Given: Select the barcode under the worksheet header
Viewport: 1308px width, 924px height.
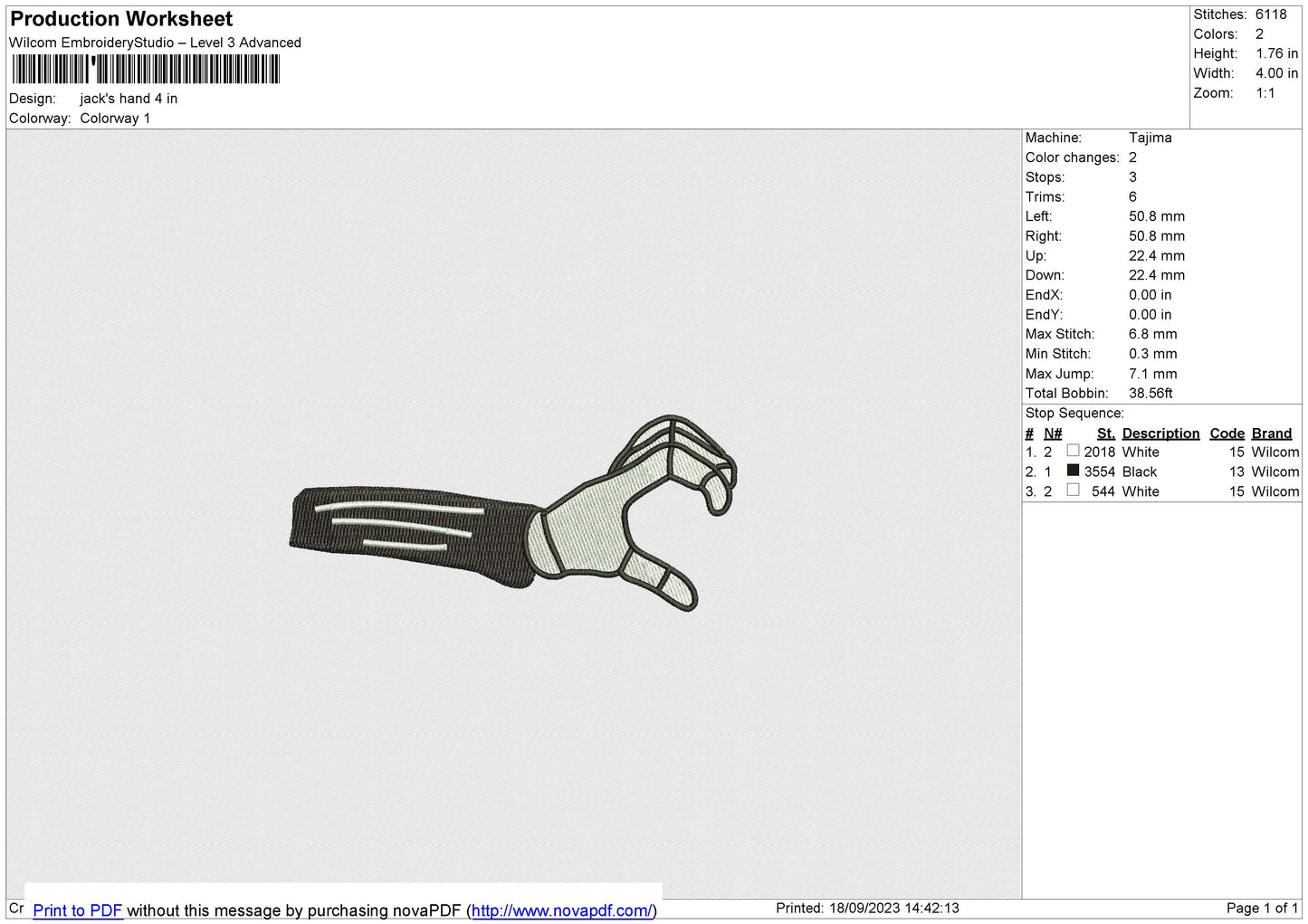Looking at the screenshot, I should pyautogui.click(x=146, y=70).
